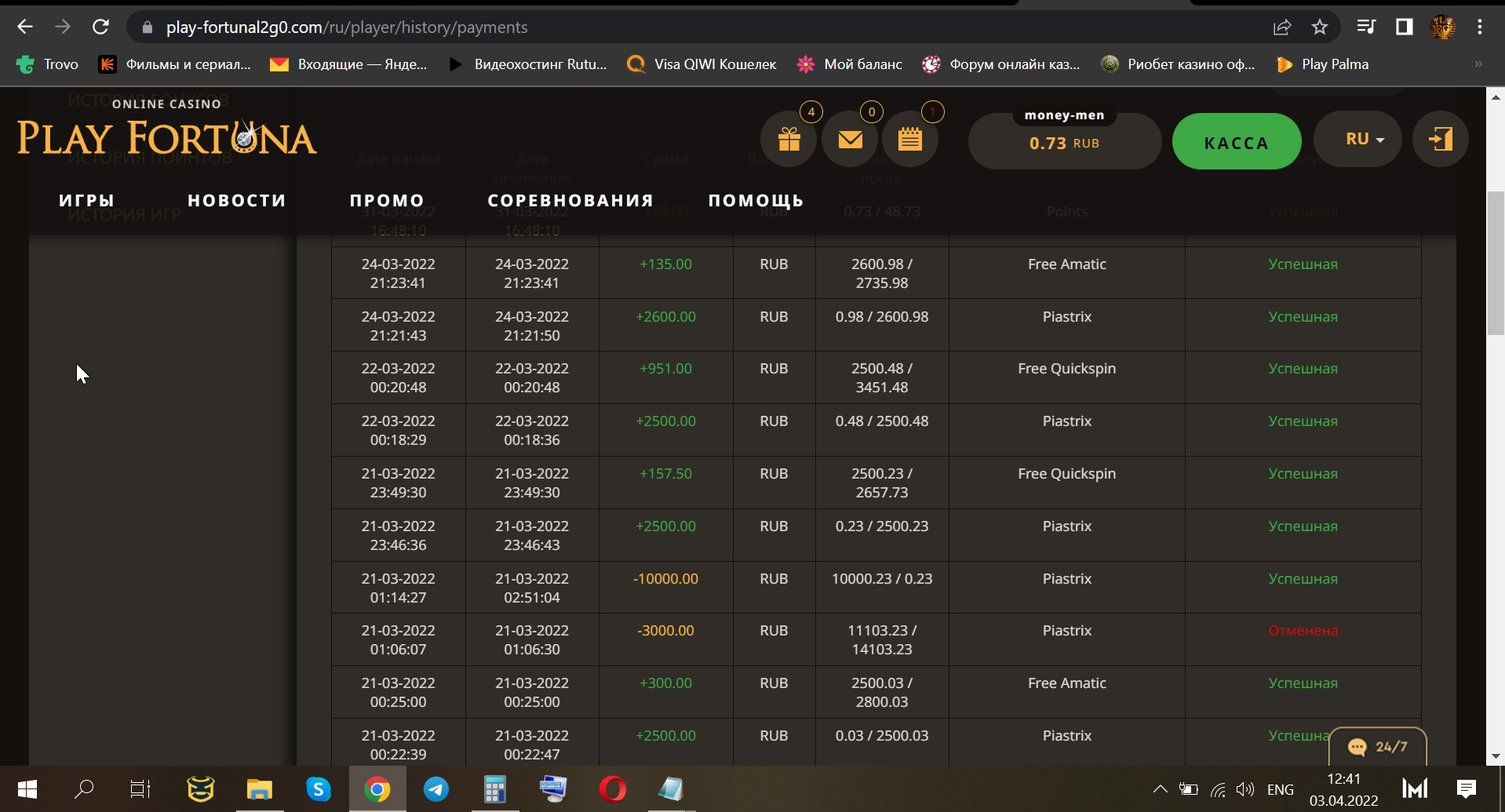Open the Visa QIWI Кошелек bookmark
The height and width of the screenshot is (812, 1505).
pyautogui.click(x=702, y=64)
